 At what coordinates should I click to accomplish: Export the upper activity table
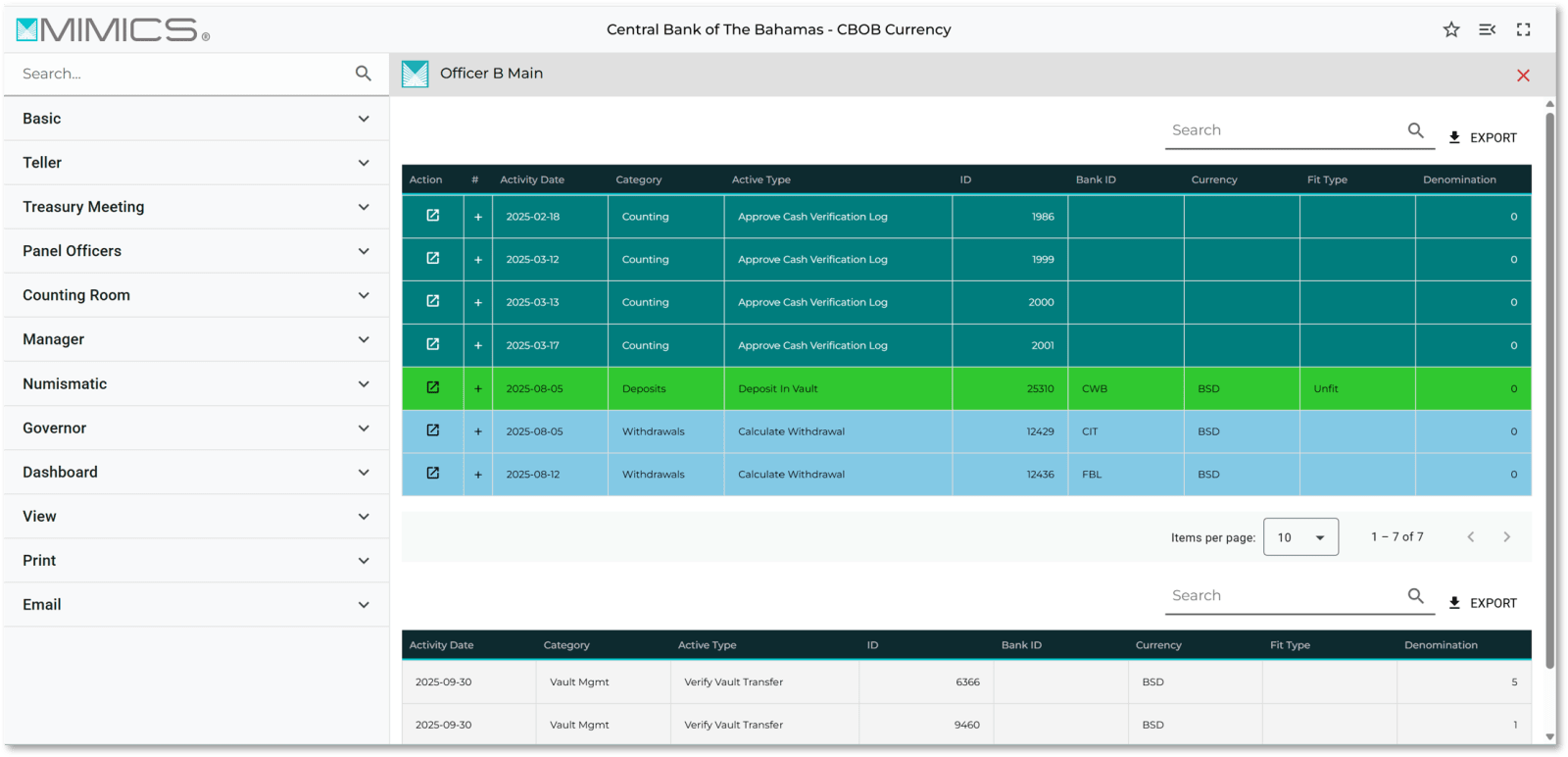[1483, 137]
